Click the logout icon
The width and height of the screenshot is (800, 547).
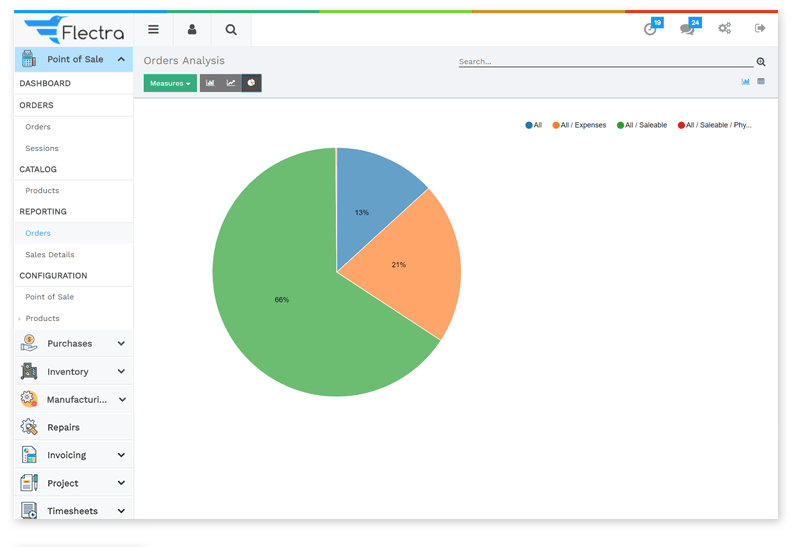coord(760,29)
